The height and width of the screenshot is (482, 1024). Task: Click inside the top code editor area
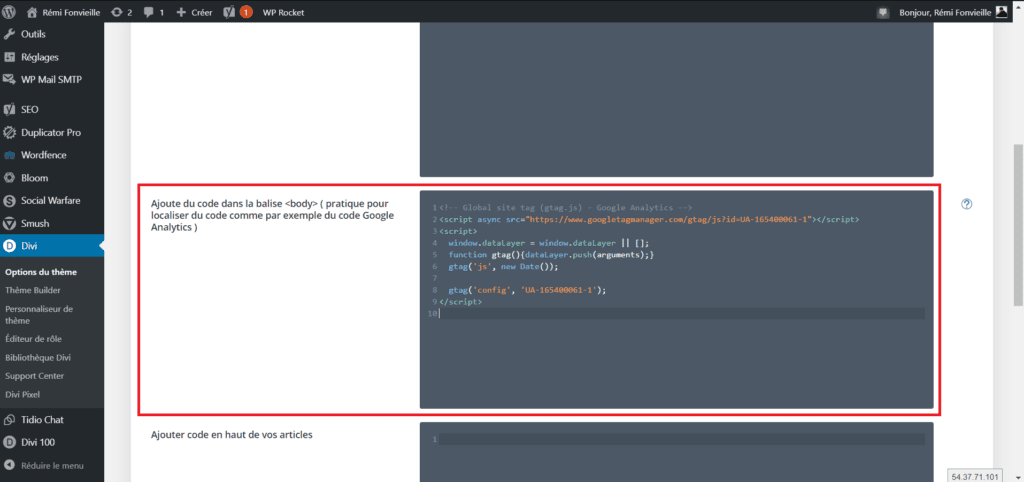point(676,100)
